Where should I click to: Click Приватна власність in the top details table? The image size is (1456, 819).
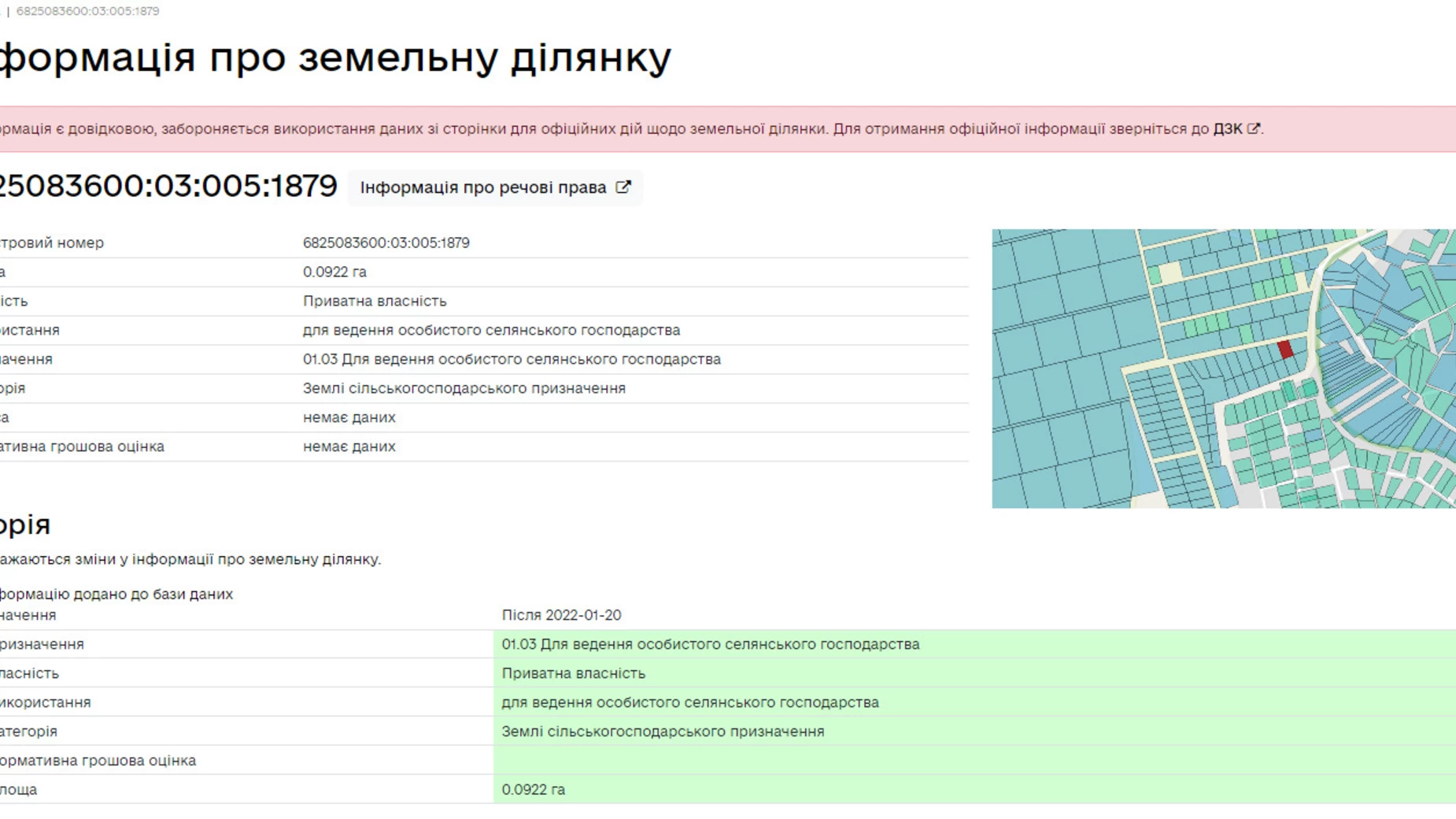pyautogui.click(x=375, y=301)
